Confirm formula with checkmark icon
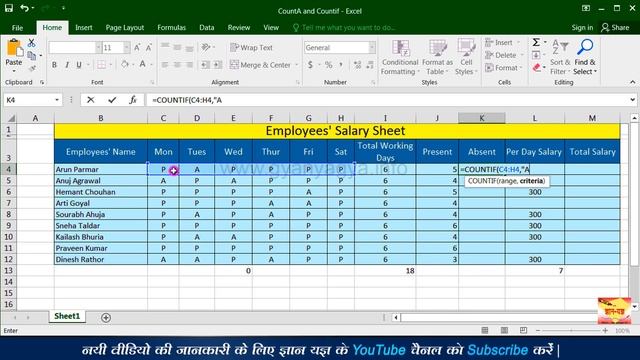Image resolution: width=640 pixels, height=360 pixels. tap(112, 100)
